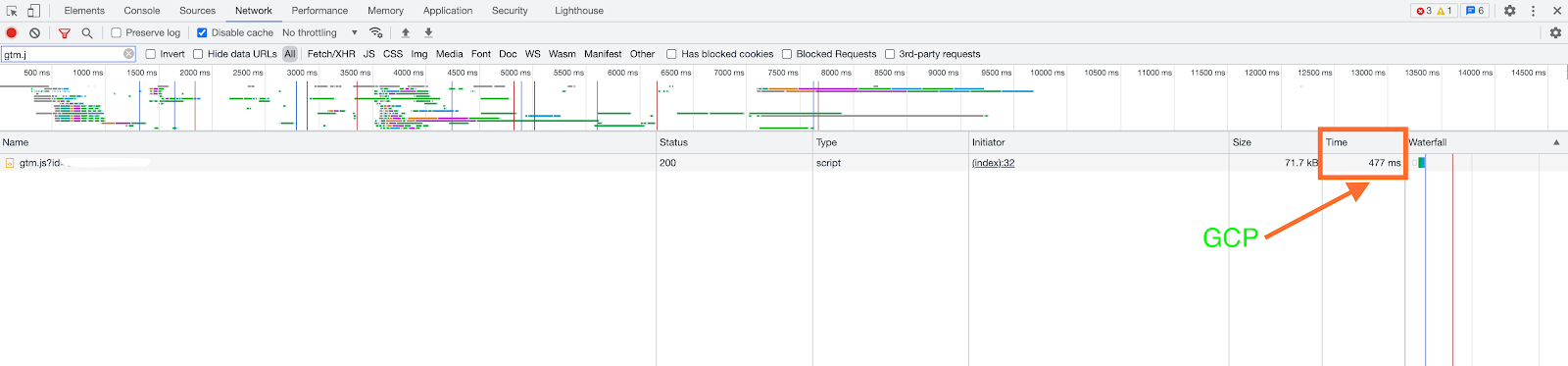Toggle the device toolbar icon
Screen dimensions: 1568x366
click(33, 11)
